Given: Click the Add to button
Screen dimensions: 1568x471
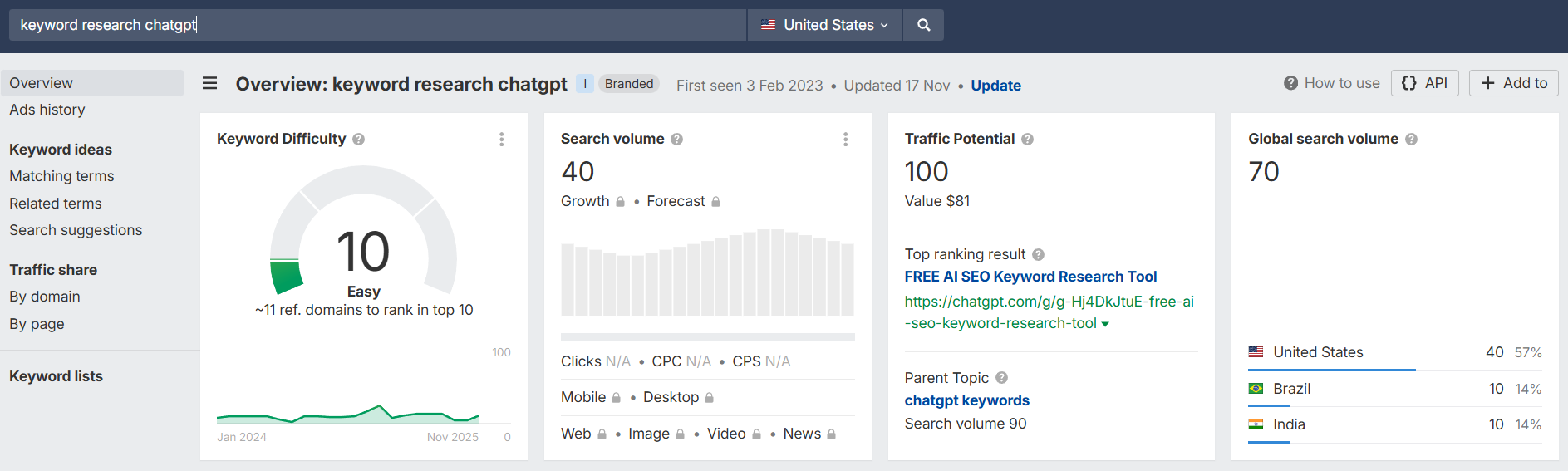Looking at the screenshot, I should click(x=1513, y=83).
